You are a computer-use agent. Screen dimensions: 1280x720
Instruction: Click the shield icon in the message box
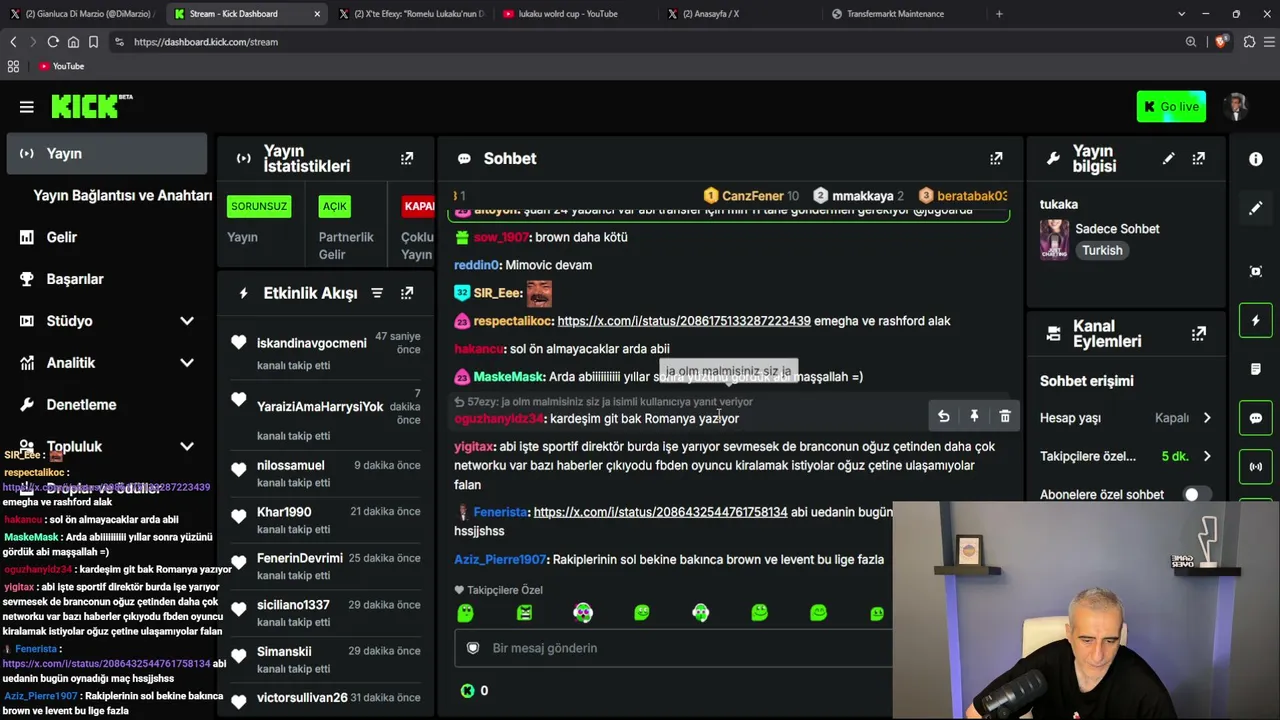(473, 648)
